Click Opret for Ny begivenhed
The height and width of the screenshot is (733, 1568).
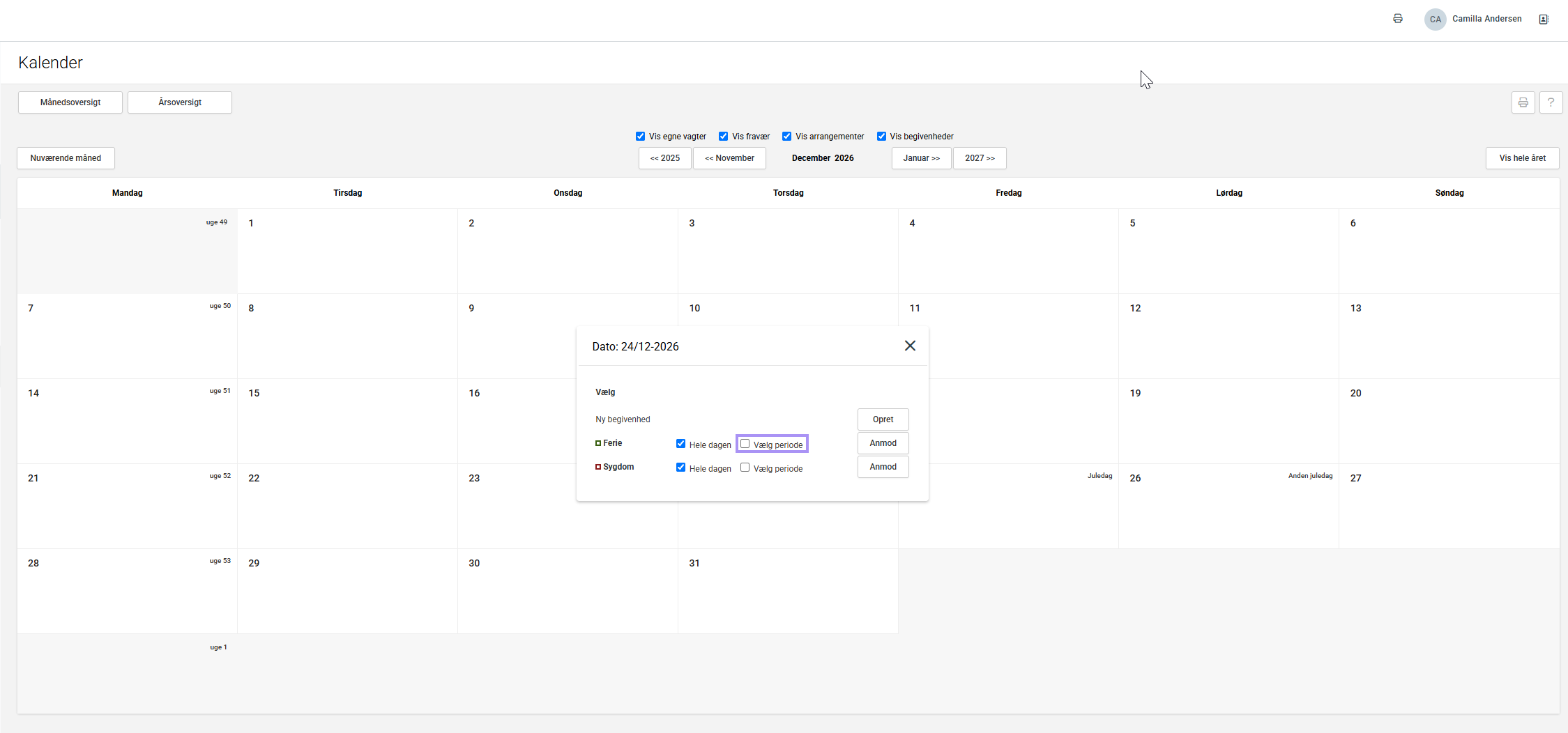883,419
